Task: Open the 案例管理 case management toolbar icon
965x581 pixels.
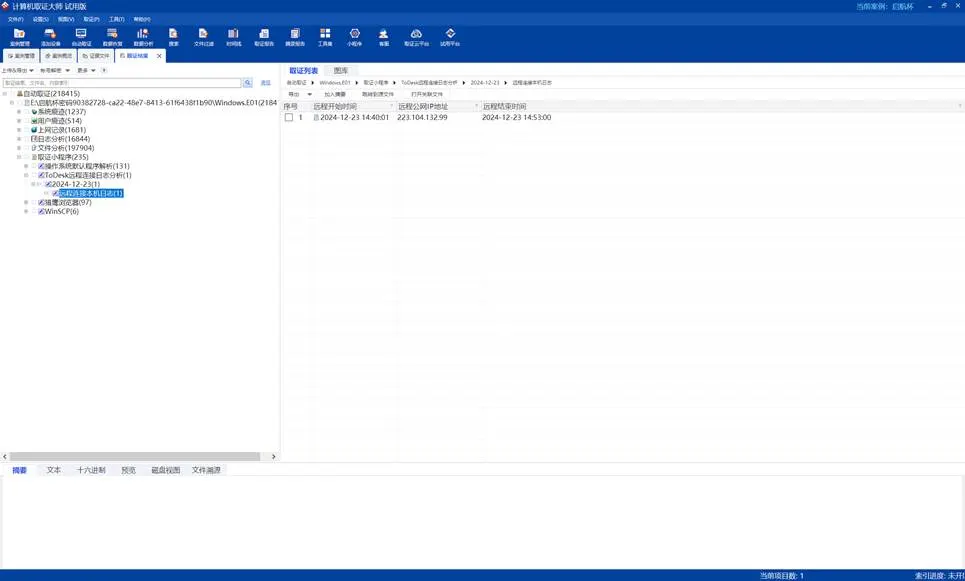Action: 19,37
